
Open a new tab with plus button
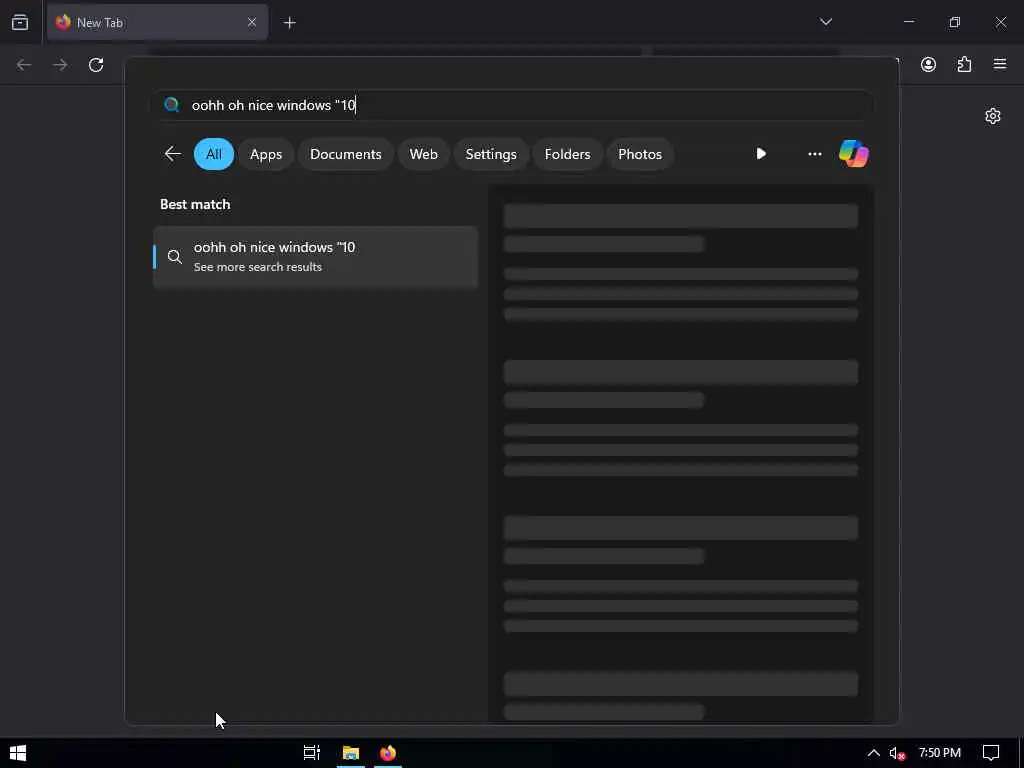pyautogui.click(x=290, y=23)
